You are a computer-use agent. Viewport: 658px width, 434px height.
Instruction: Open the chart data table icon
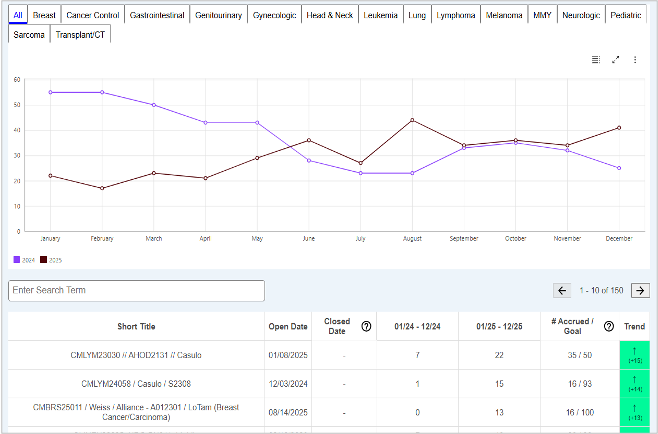596,60
